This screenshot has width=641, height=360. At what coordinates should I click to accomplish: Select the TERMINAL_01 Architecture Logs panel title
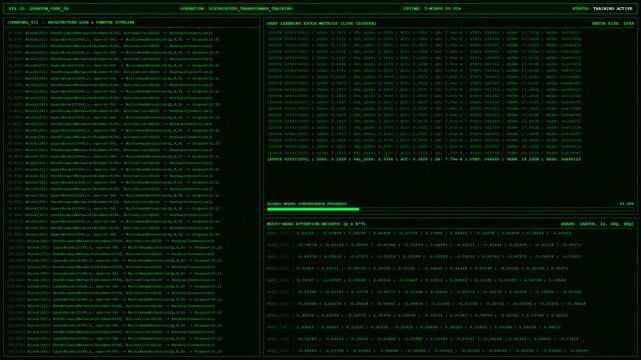point(71,22)
